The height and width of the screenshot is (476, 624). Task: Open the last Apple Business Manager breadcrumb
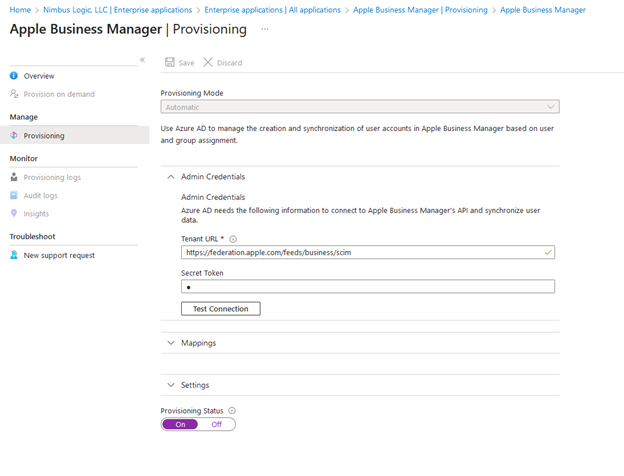coord(543,10)
